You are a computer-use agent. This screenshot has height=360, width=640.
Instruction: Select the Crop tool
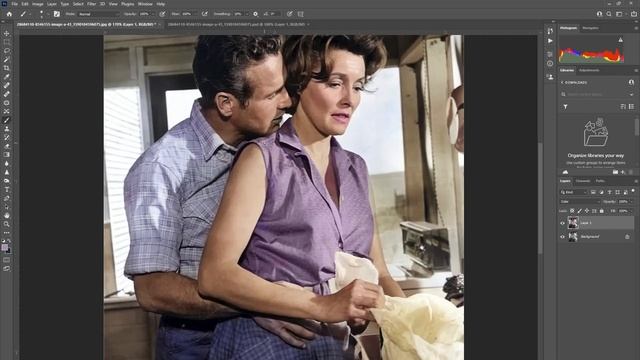coord(7,68)
